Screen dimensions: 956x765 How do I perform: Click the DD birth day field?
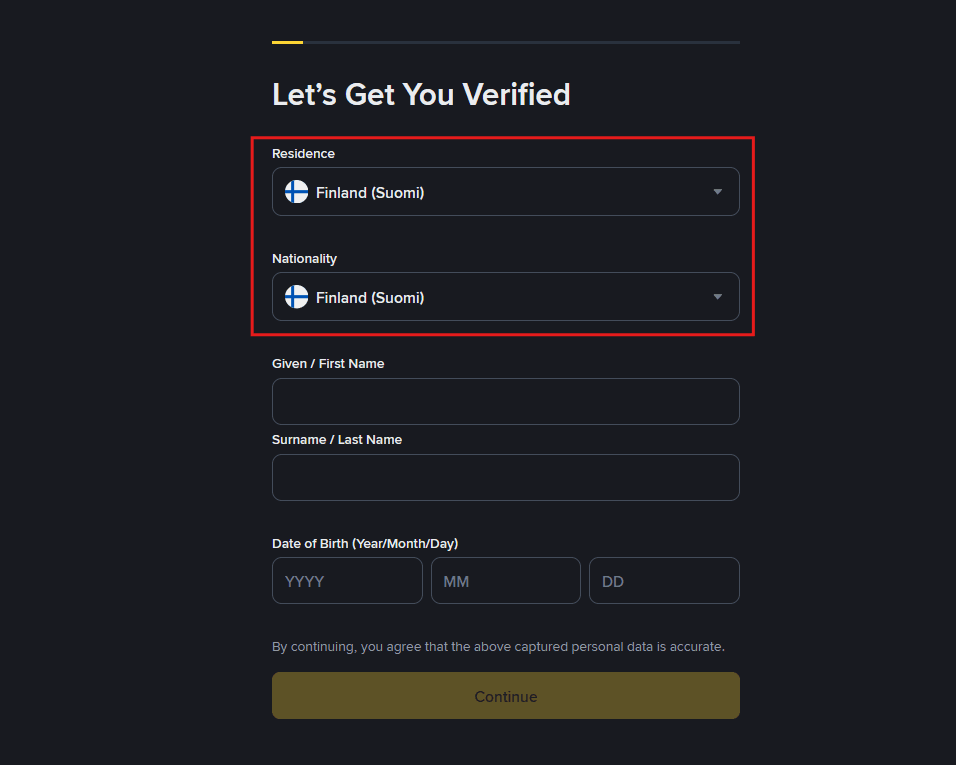[x=664, y=581]
